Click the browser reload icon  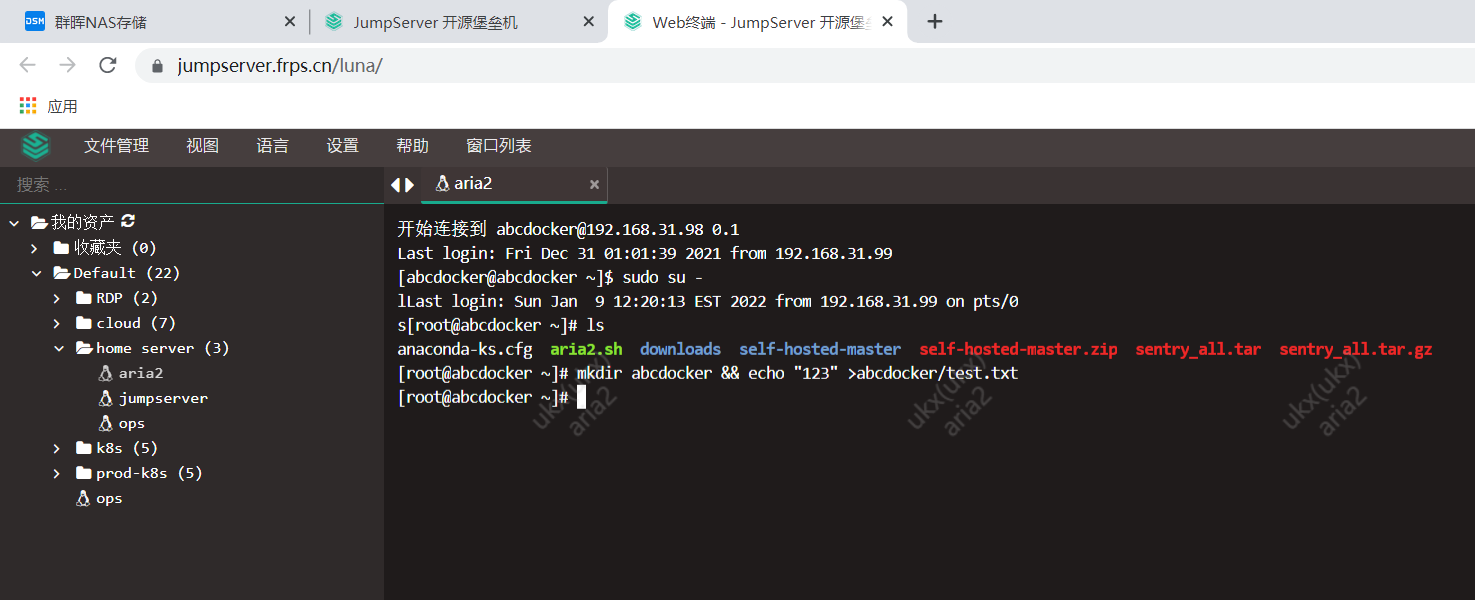(108, 65)
